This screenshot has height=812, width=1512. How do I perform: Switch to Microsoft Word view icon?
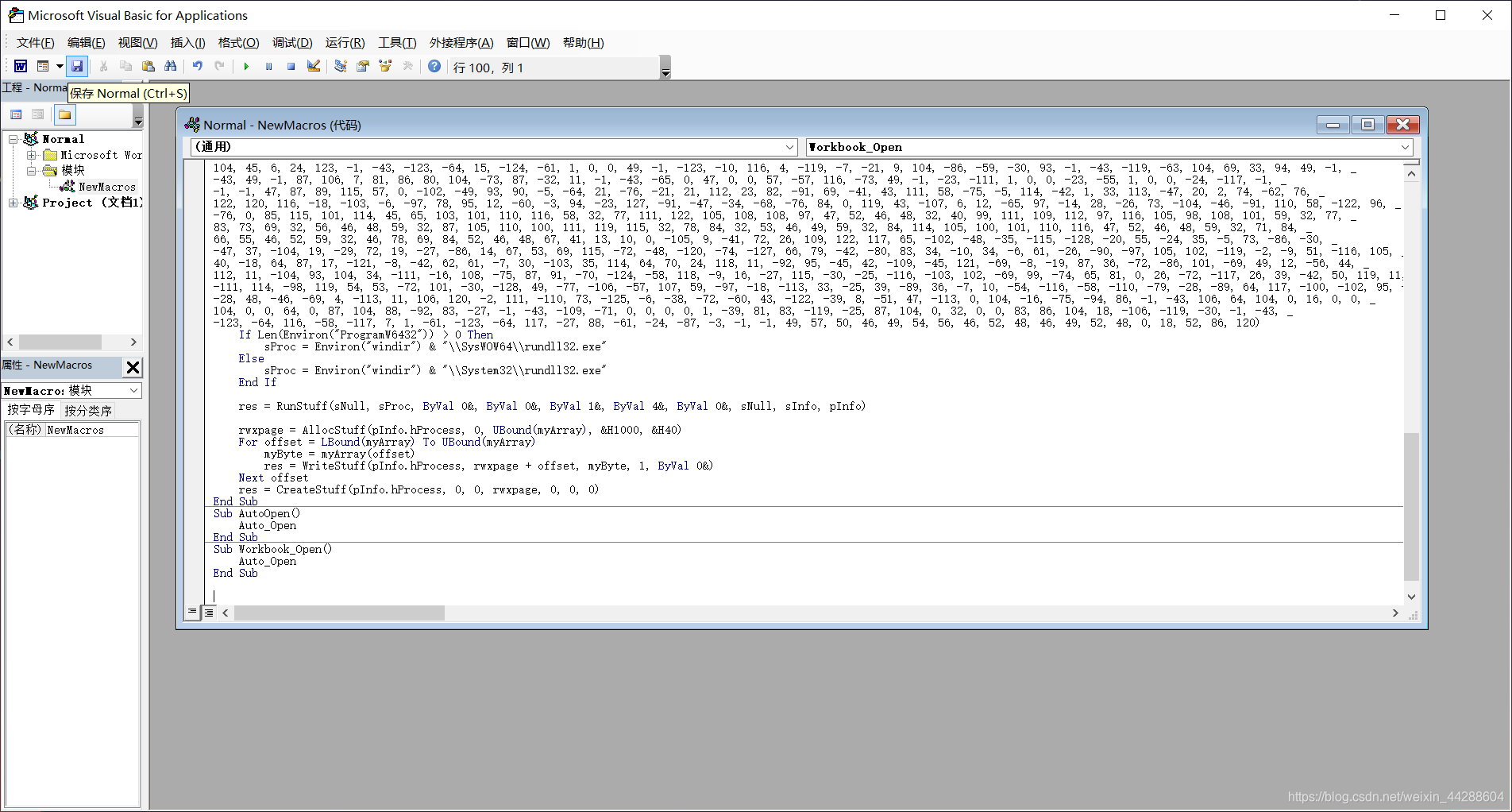21,67
